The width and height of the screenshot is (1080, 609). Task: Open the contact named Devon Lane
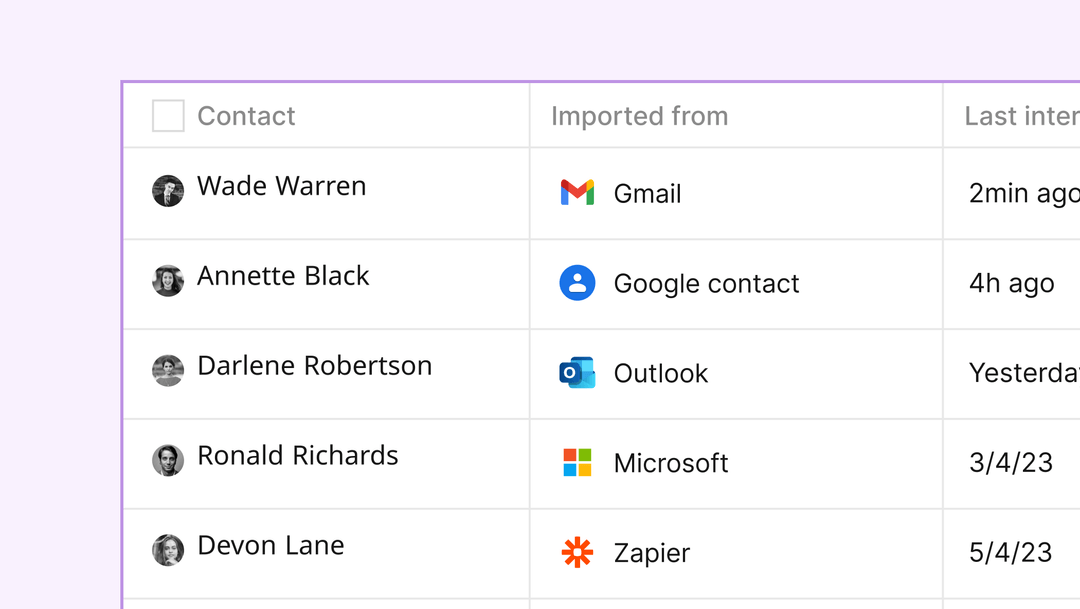270,545
